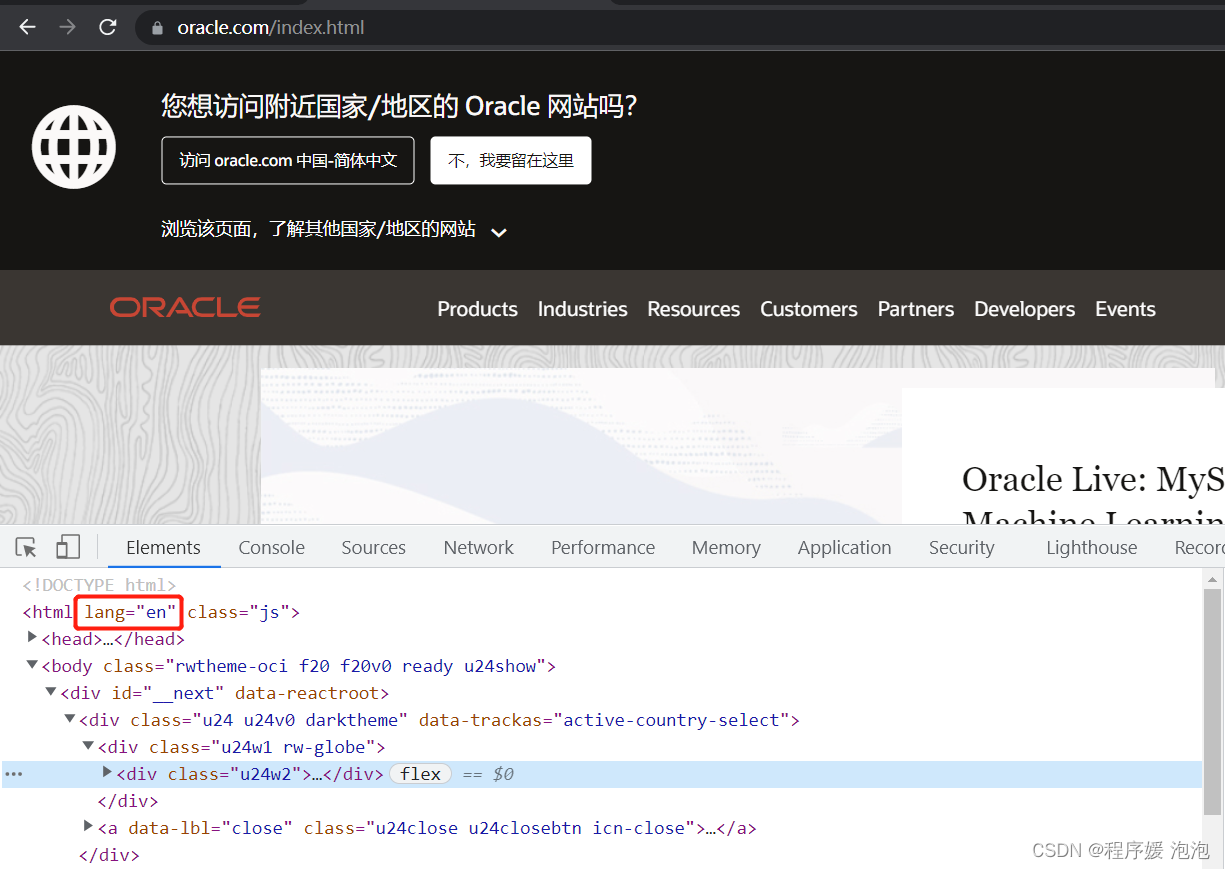Open the Products navigation menu
Viewport: 1225px width, 869px height.
[x=478, y=309]
